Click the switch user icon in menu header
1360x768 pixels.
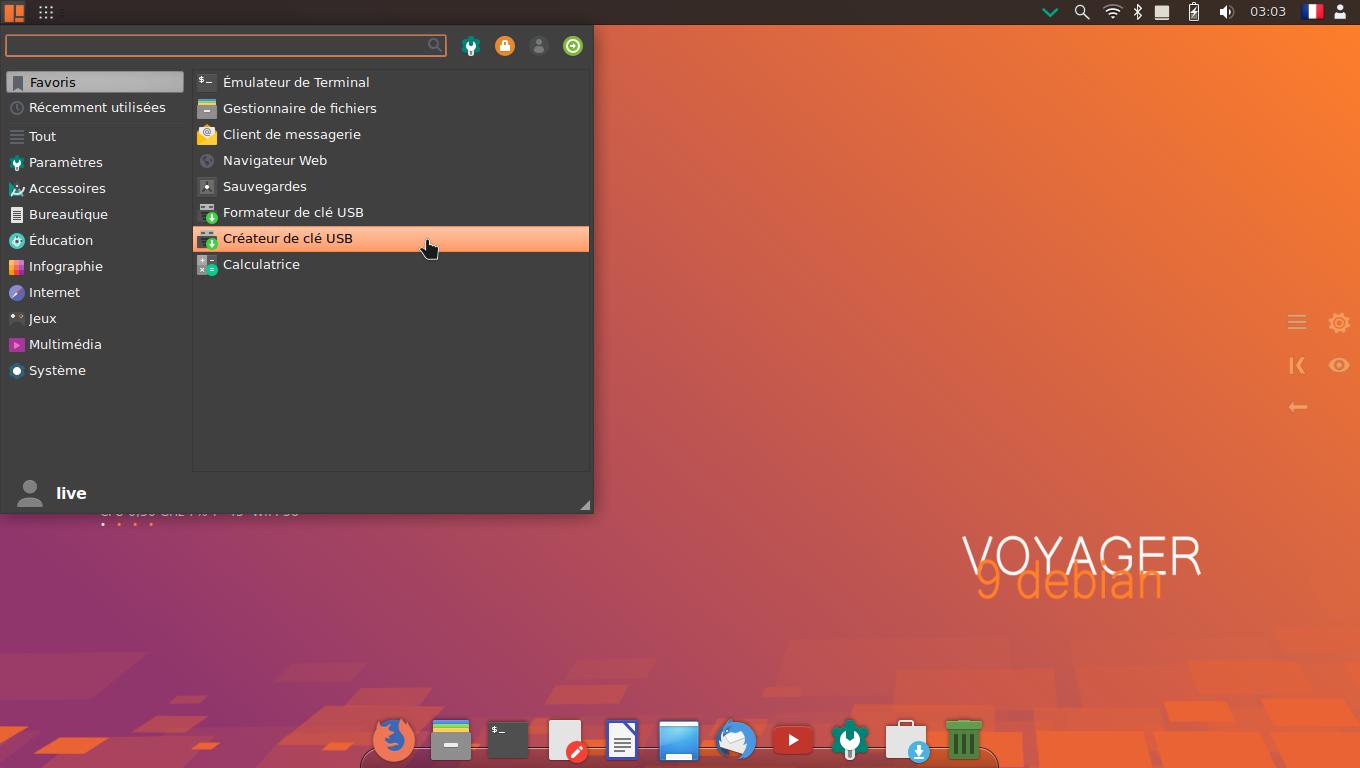[x=539, y=46]
